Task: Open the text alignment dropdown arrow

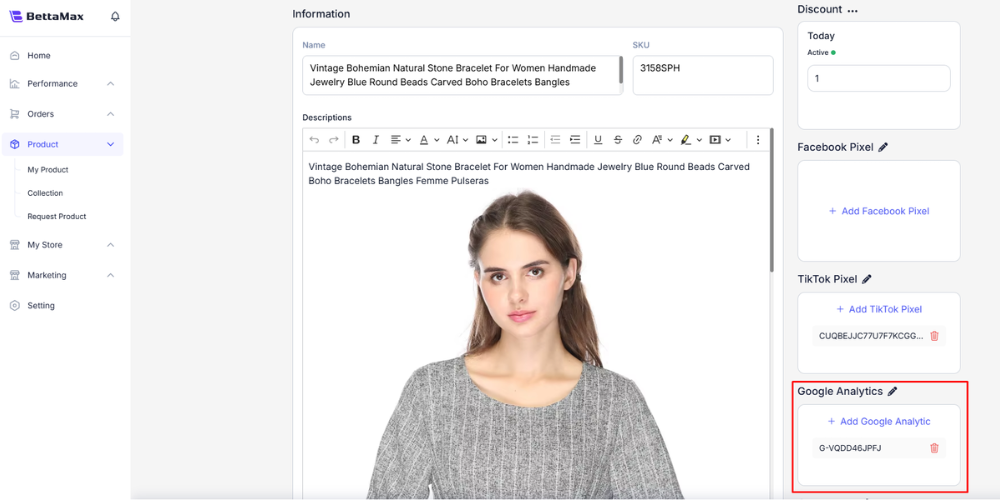Action: (408, 140)
